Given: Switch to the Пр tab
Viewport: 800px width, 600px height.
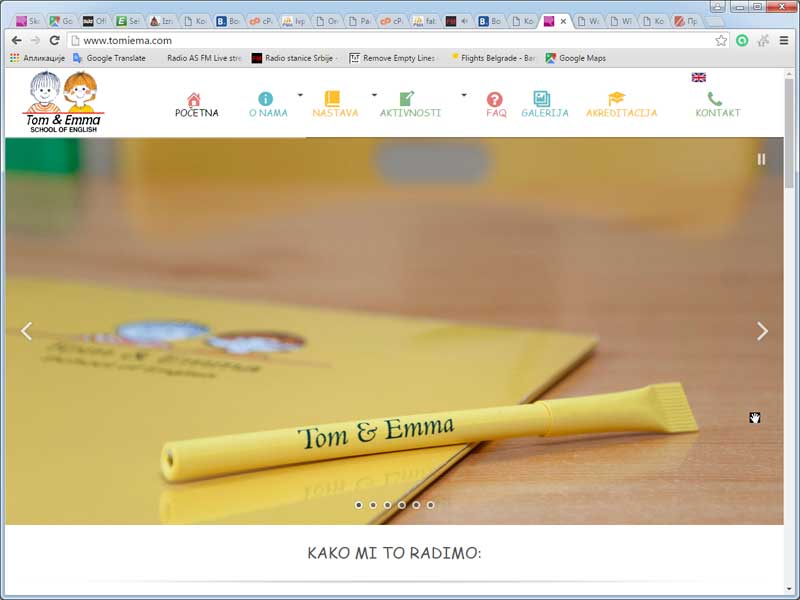Looking at the screenshot, I should pyautogui.click(x=686, y=21).
